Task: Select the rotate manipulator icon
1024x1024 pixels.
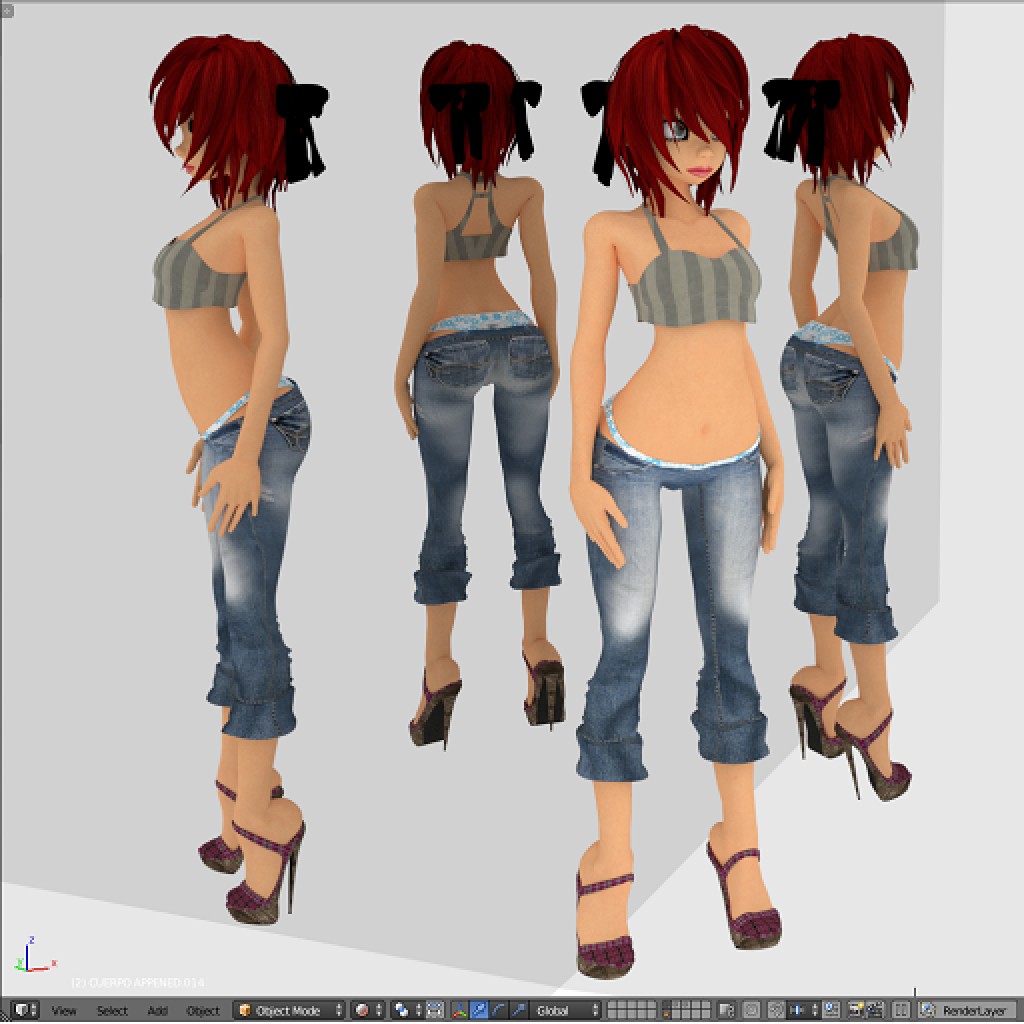Action: [497, 1010]
